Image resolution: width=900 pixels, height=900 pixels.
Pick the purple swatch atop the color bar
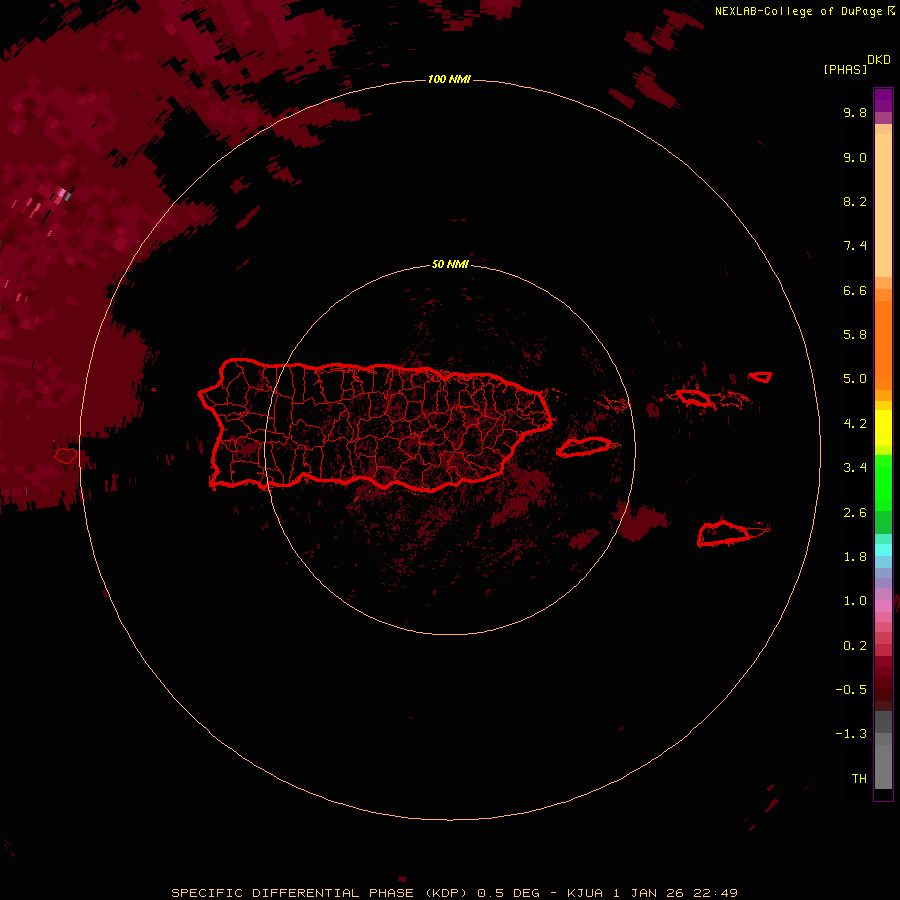[x=883, y=100]
